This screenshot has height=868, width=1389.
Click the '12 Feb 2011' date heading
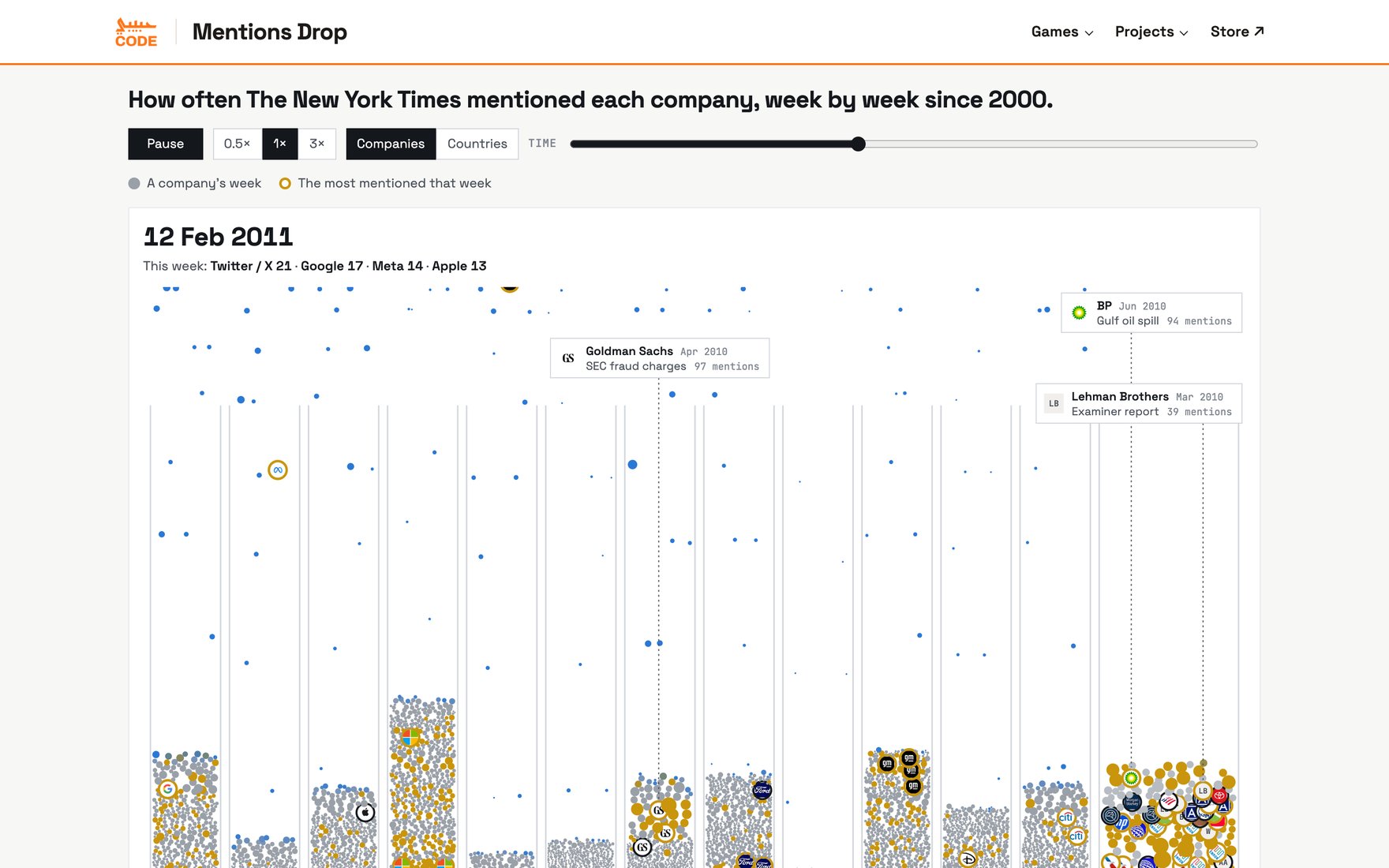click(218, 237)
